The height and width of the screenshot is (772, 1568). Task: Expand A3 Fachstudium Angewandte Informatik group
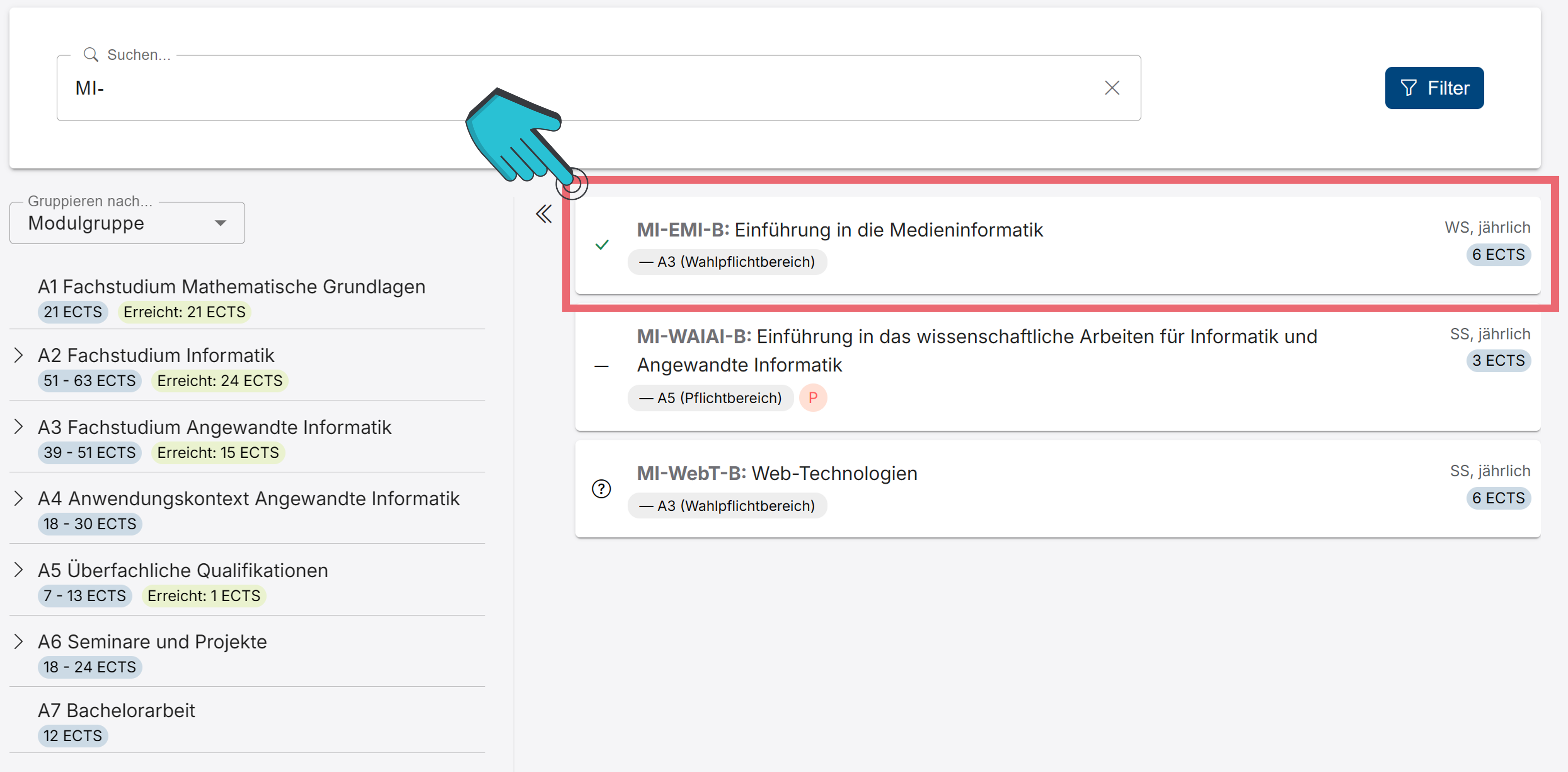pos(18,427)
